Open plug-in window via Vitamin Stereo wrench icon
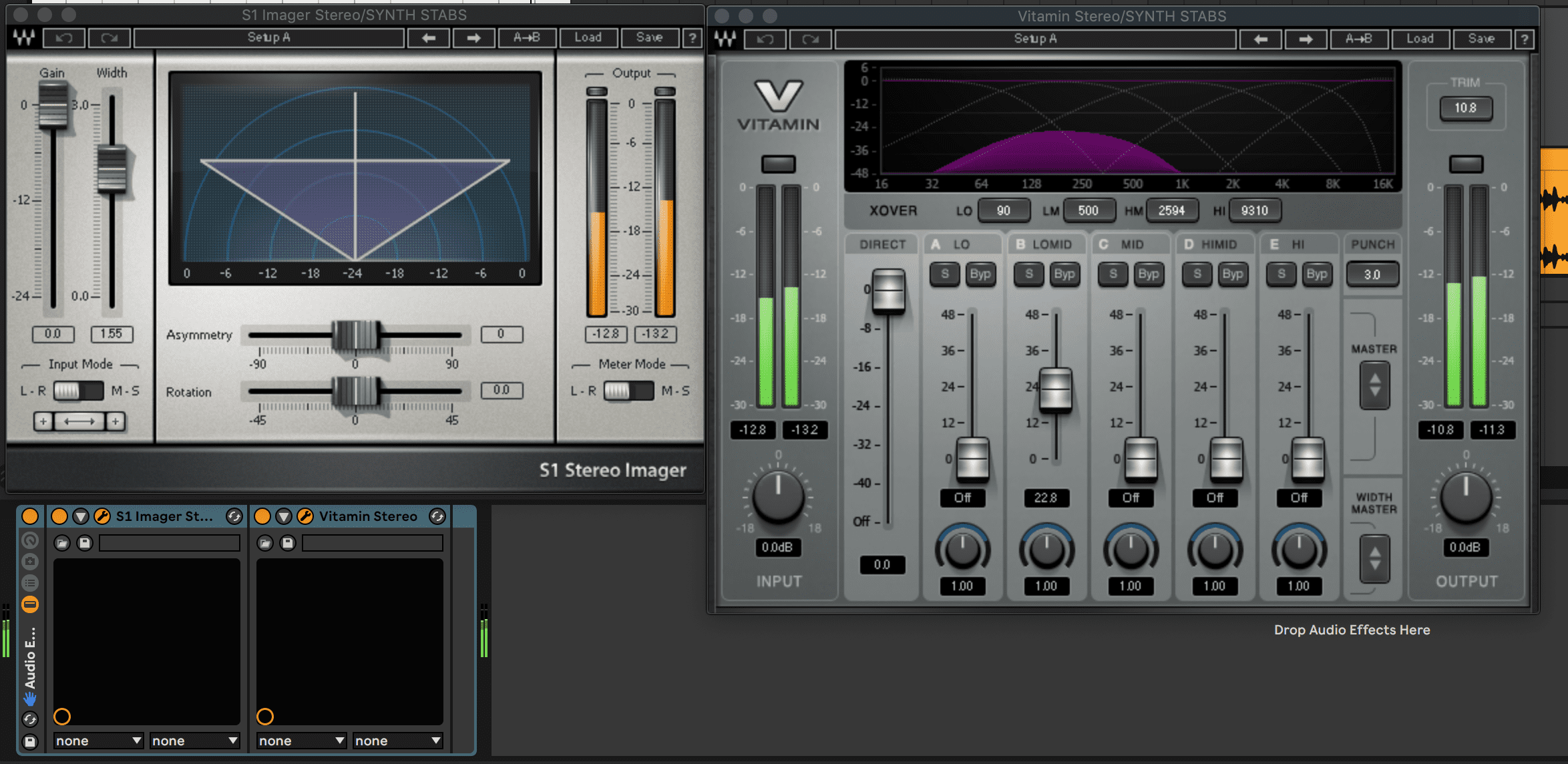Viewport: 1568px width, 764px height. tap(305, 516)
